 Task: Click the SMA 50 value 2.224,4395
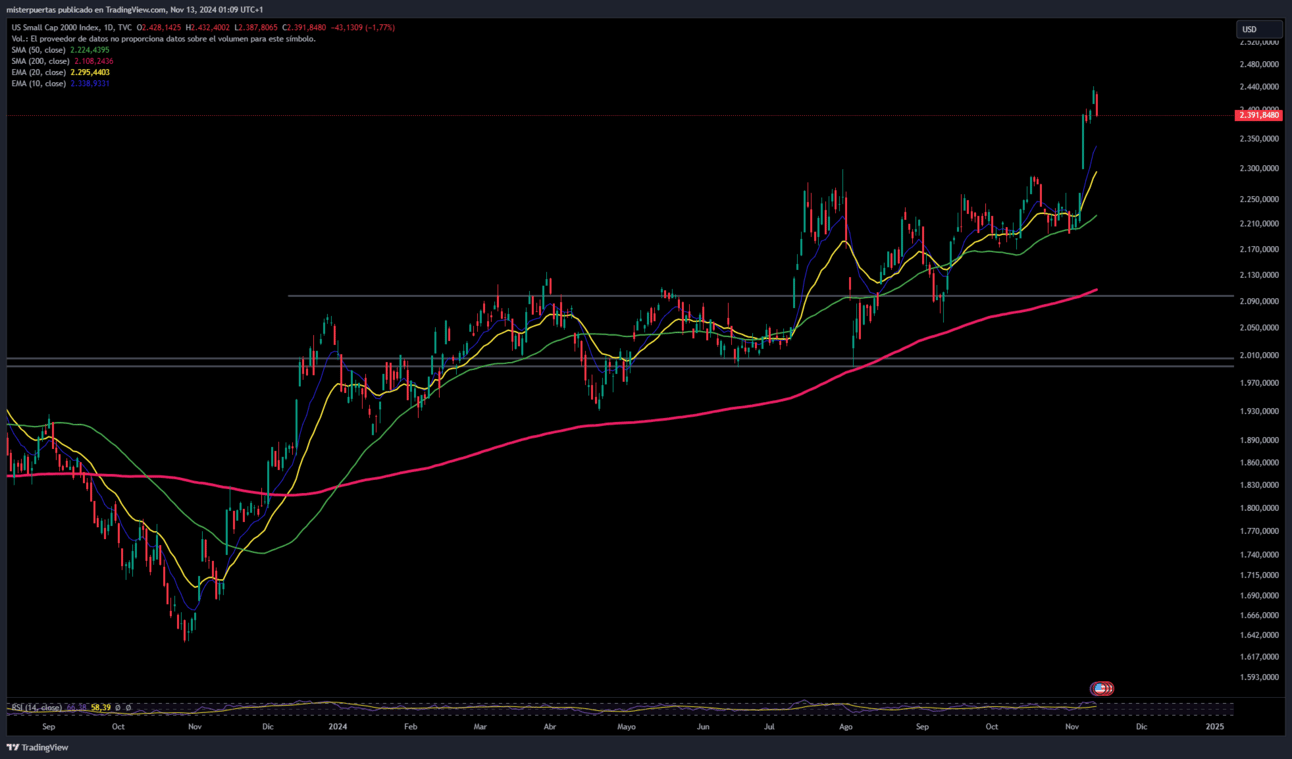tap(91, 50)
